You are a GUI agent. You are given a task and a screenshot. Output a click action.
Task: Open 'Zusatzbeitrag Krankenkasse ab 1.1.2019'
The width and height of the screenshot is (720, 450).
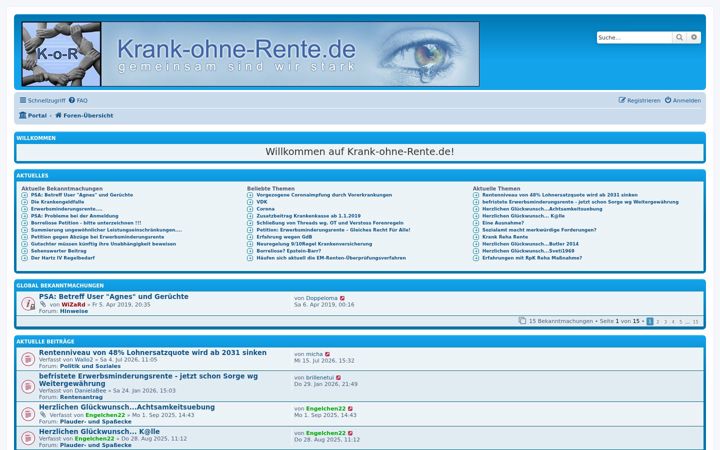(309, 216)
